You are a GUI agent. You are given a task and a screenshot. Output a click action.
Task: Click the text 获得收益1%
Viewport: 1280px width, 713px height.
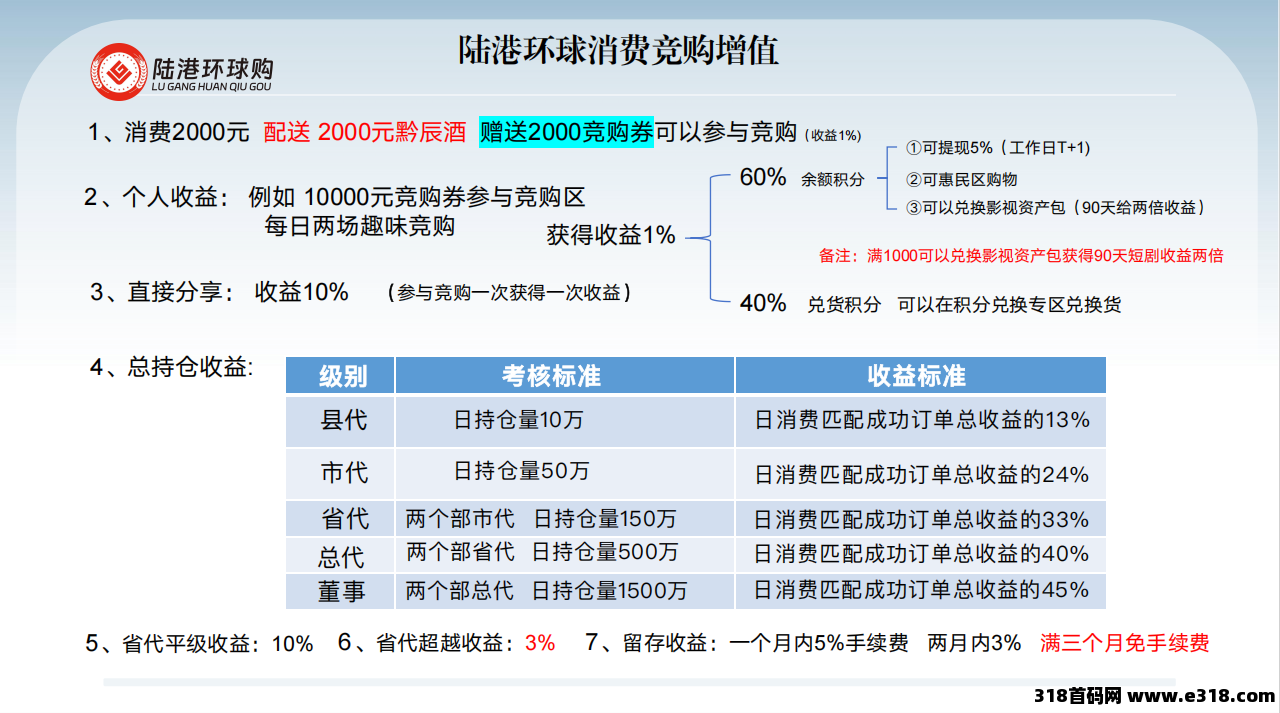pyautogui.click(x=611, y=236)
